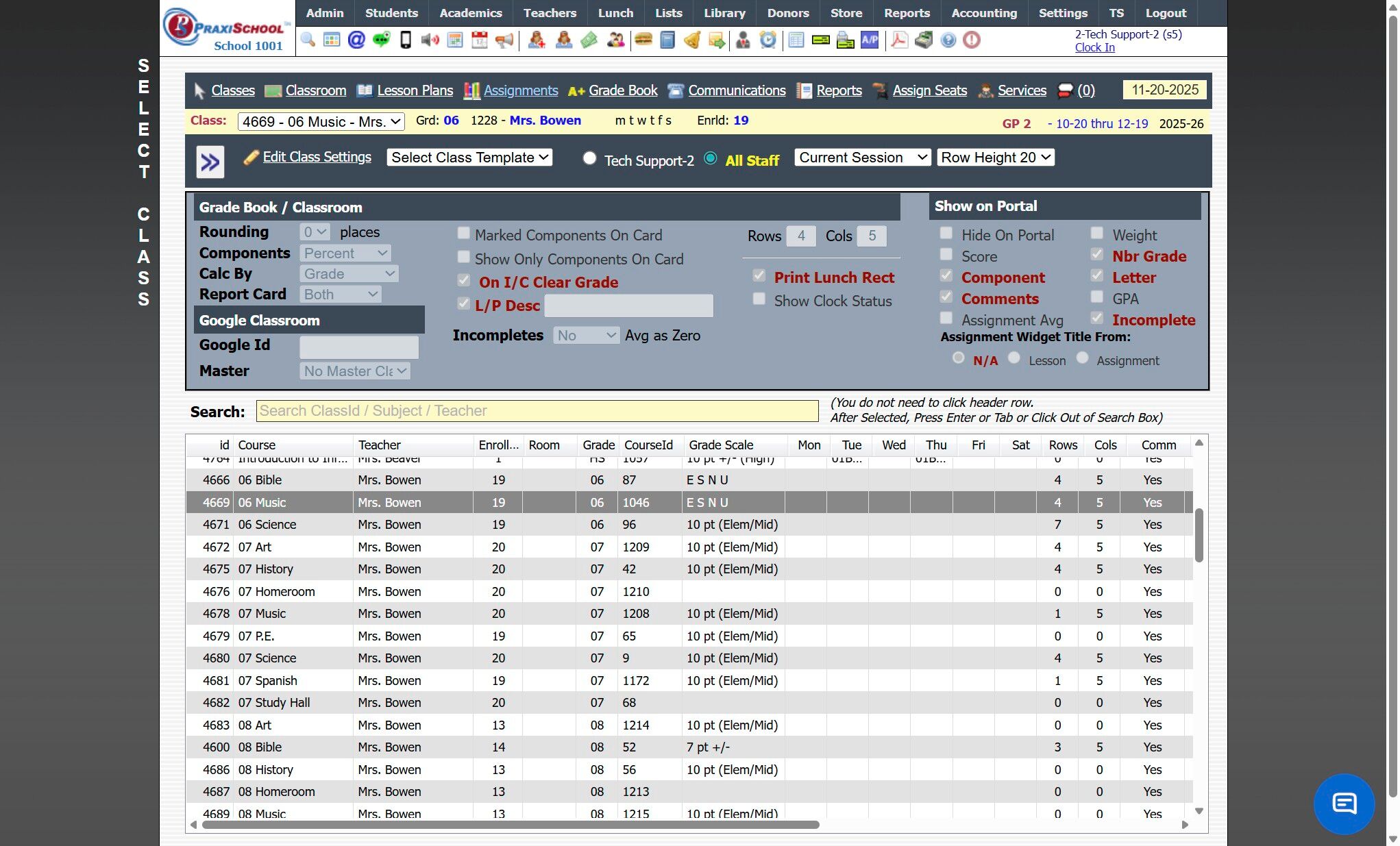
Task: Click the blue question mark help icon
Action: (x=948, y=40)
